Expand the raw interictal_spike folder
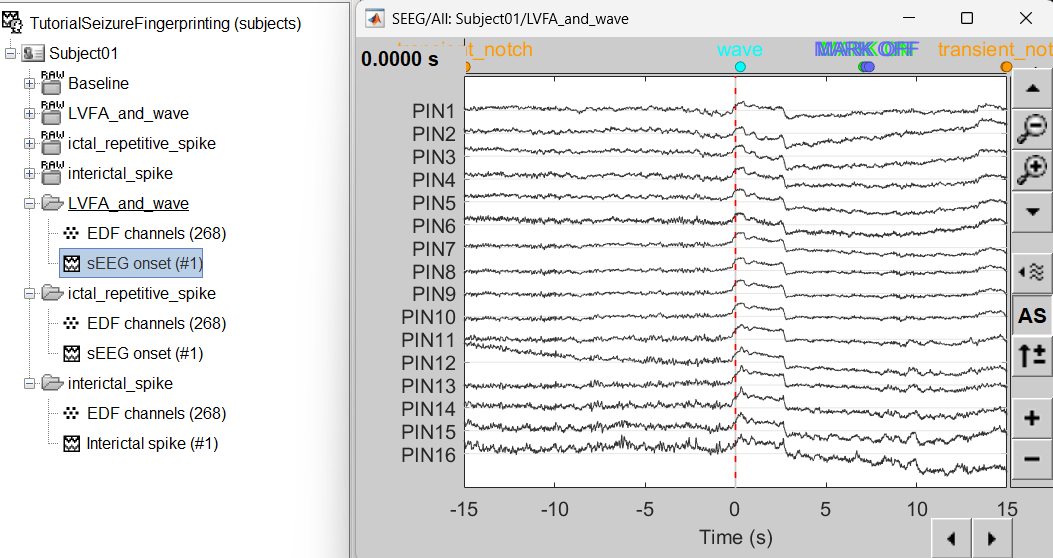The width and height of the screenshot is (1053, 558). pos(29,174)
